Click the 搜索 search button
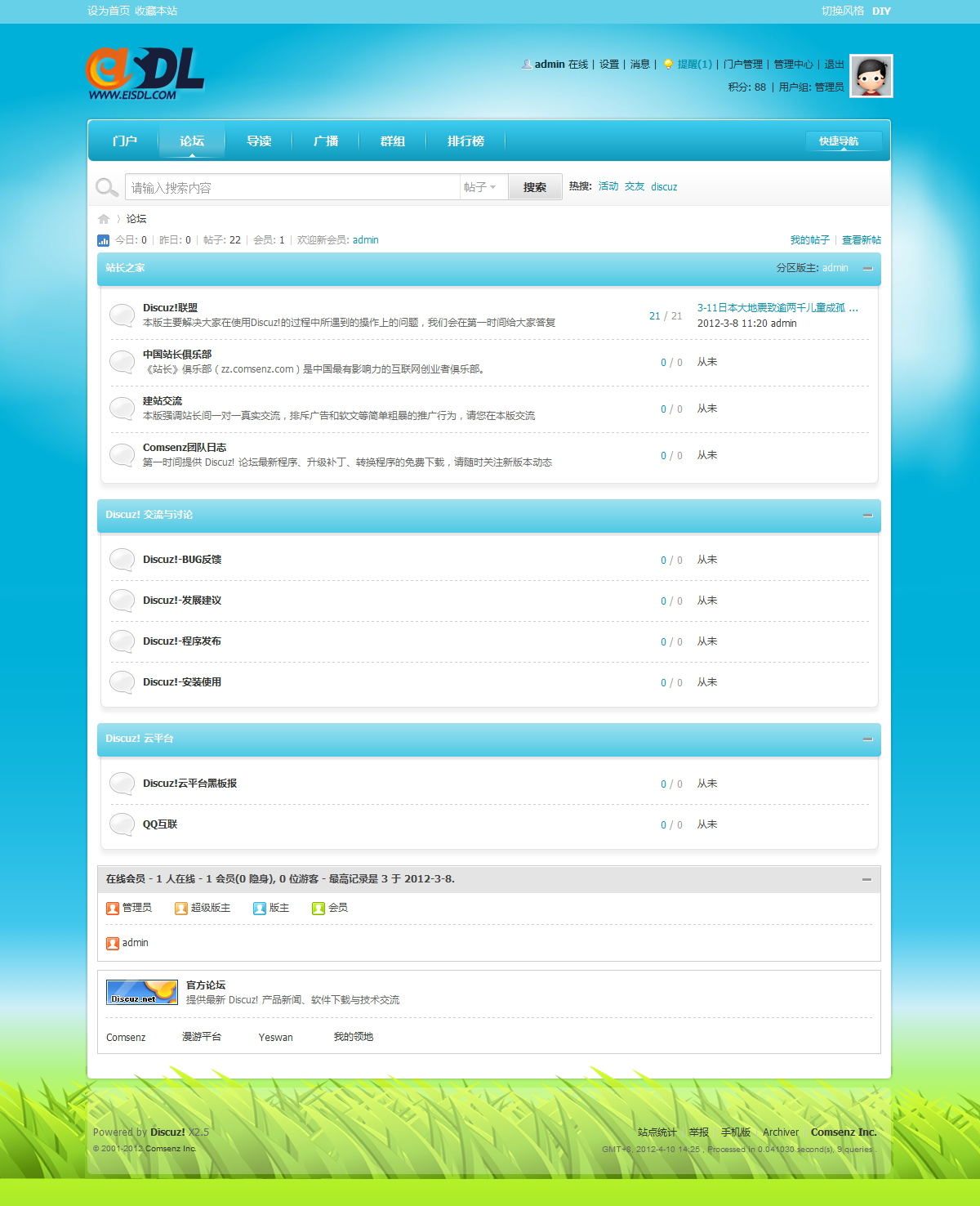 (x=535, y=187)
